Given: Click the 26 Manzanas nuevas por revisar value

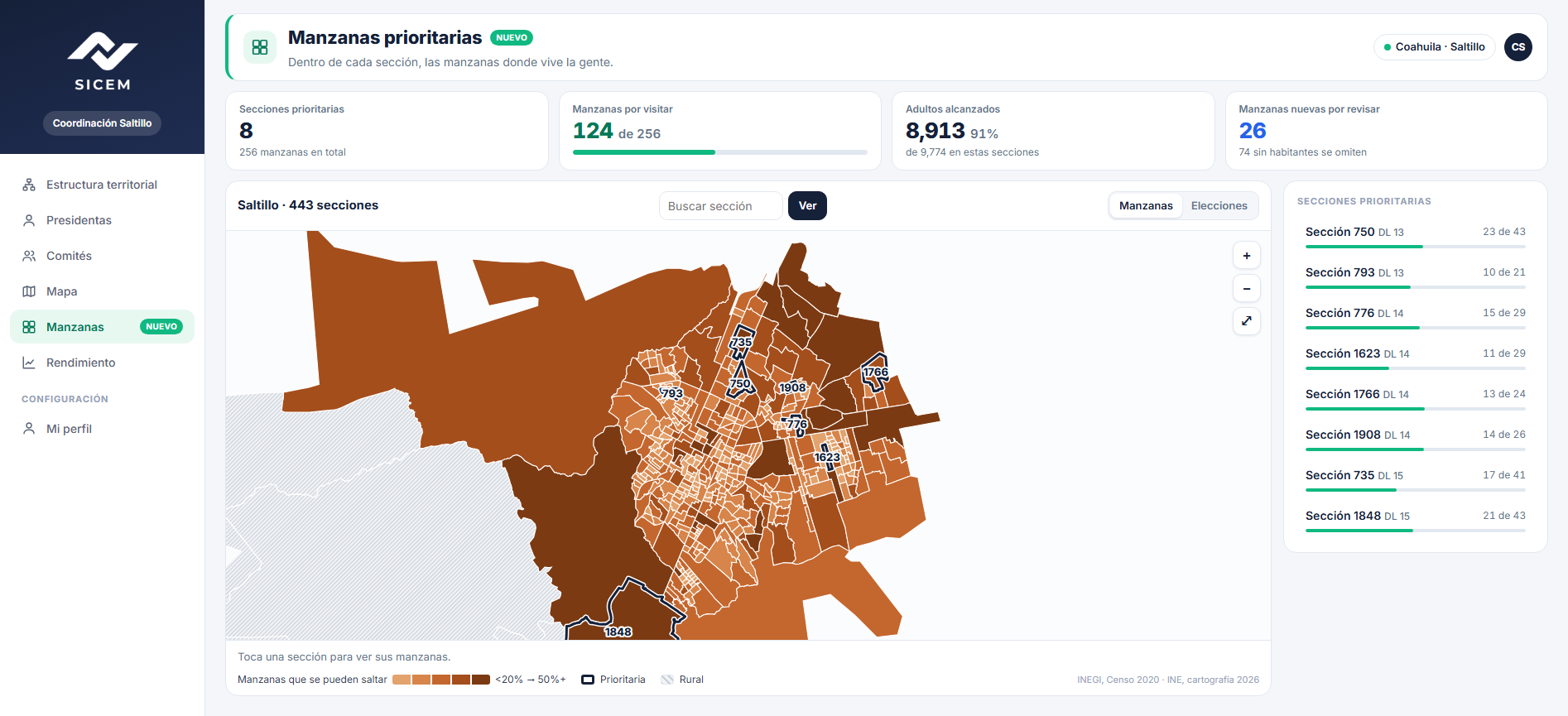Looking at the screenshot, I should 1253,131.
